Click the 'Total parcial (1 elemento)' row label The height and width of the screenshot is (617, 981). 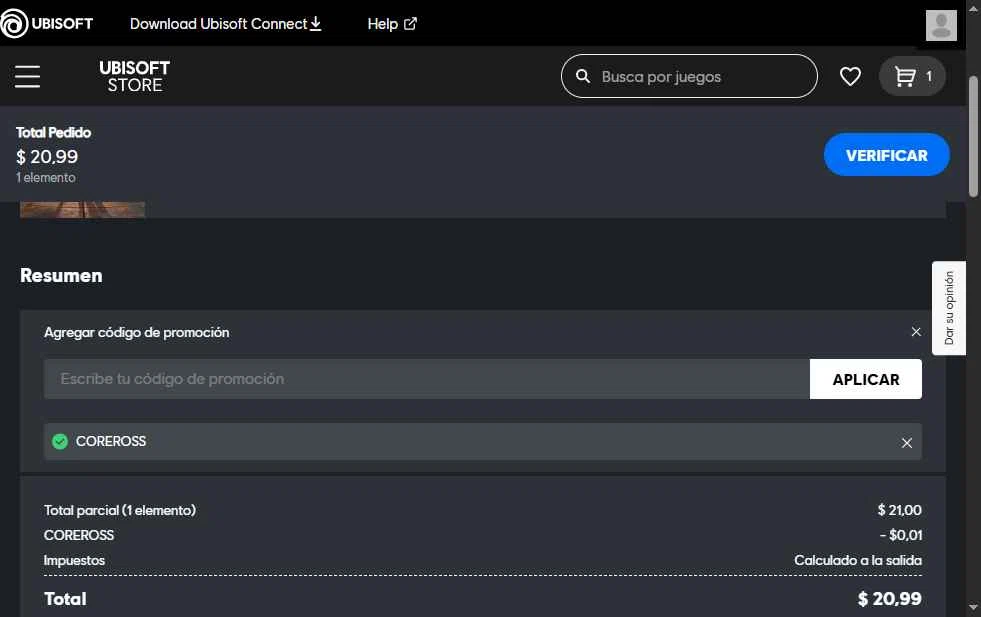119,510
